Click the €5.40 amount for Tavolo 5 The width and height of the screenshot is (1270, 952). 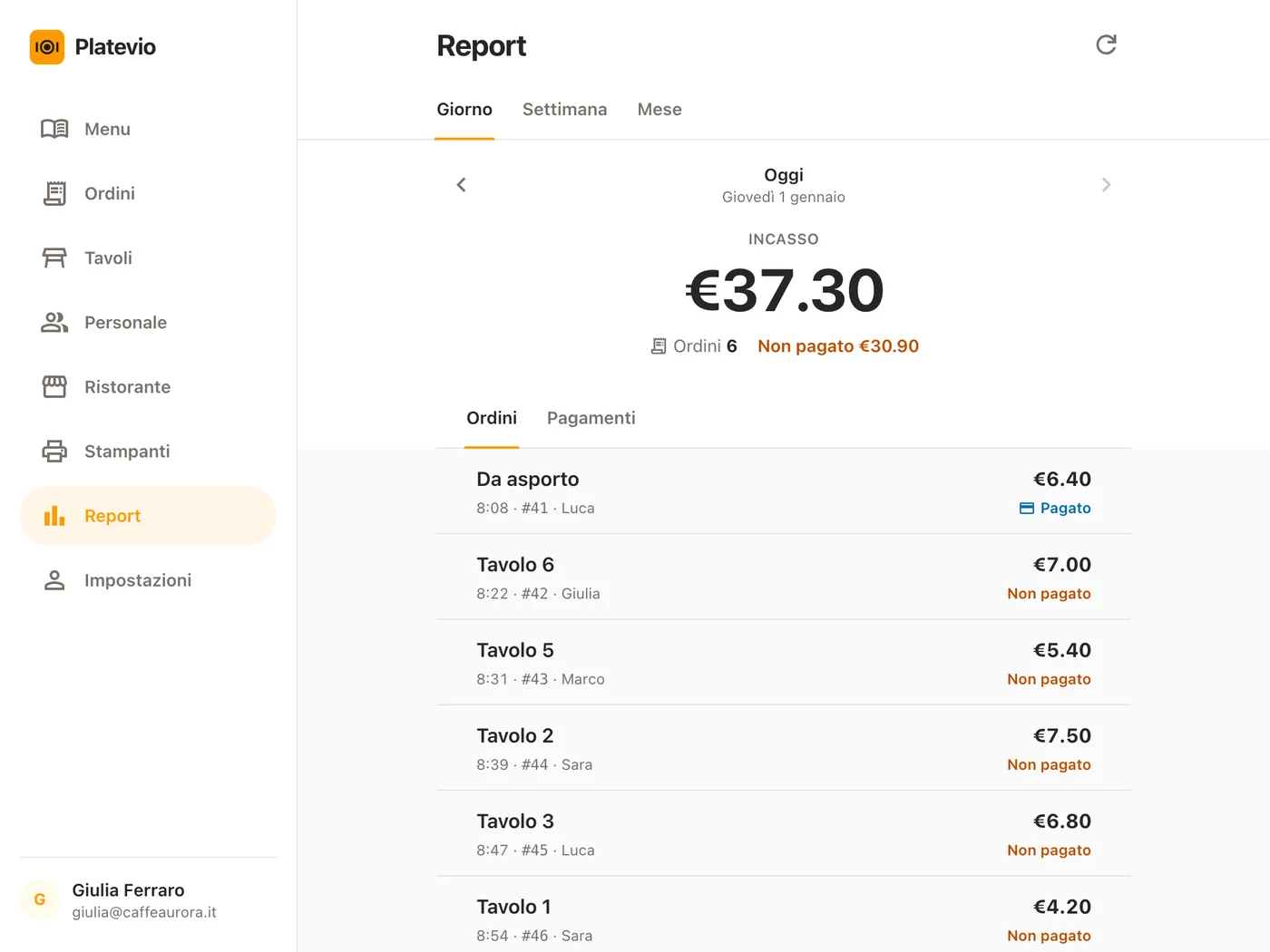coord(1062,650)
